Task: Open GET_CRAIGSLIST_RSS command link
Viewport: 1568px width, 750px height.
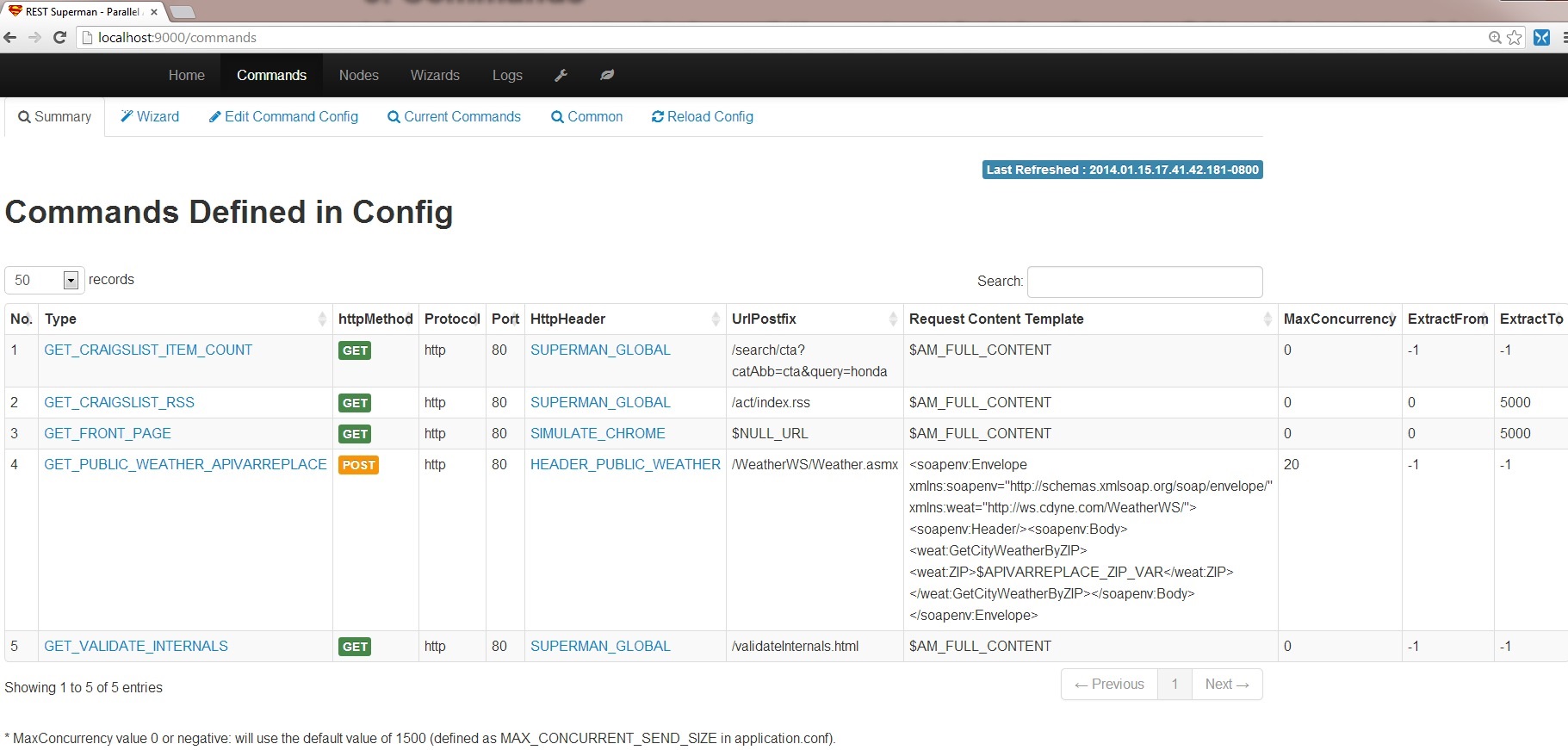Action: tap(119, 402)
